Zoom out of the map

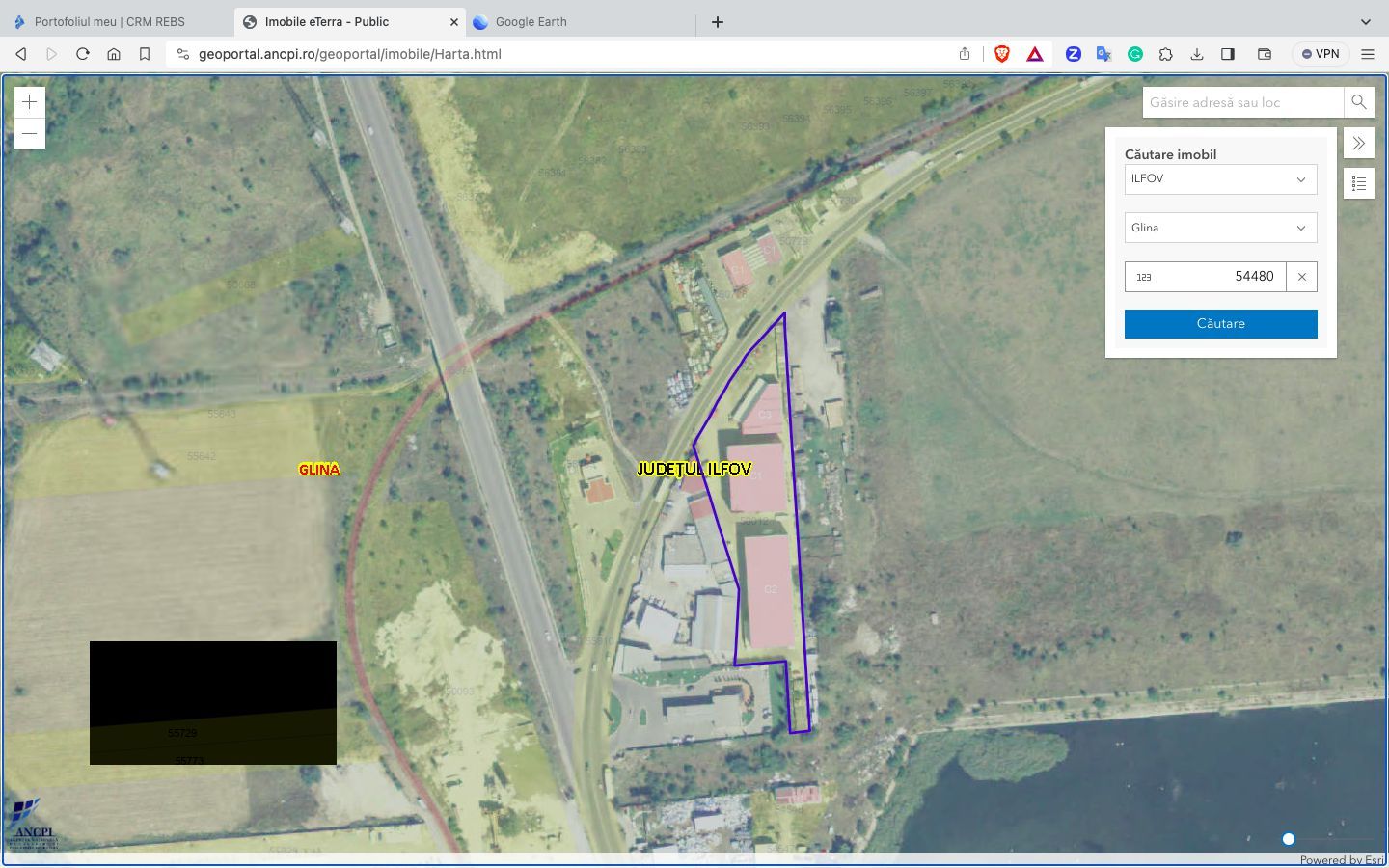(30, 133)
